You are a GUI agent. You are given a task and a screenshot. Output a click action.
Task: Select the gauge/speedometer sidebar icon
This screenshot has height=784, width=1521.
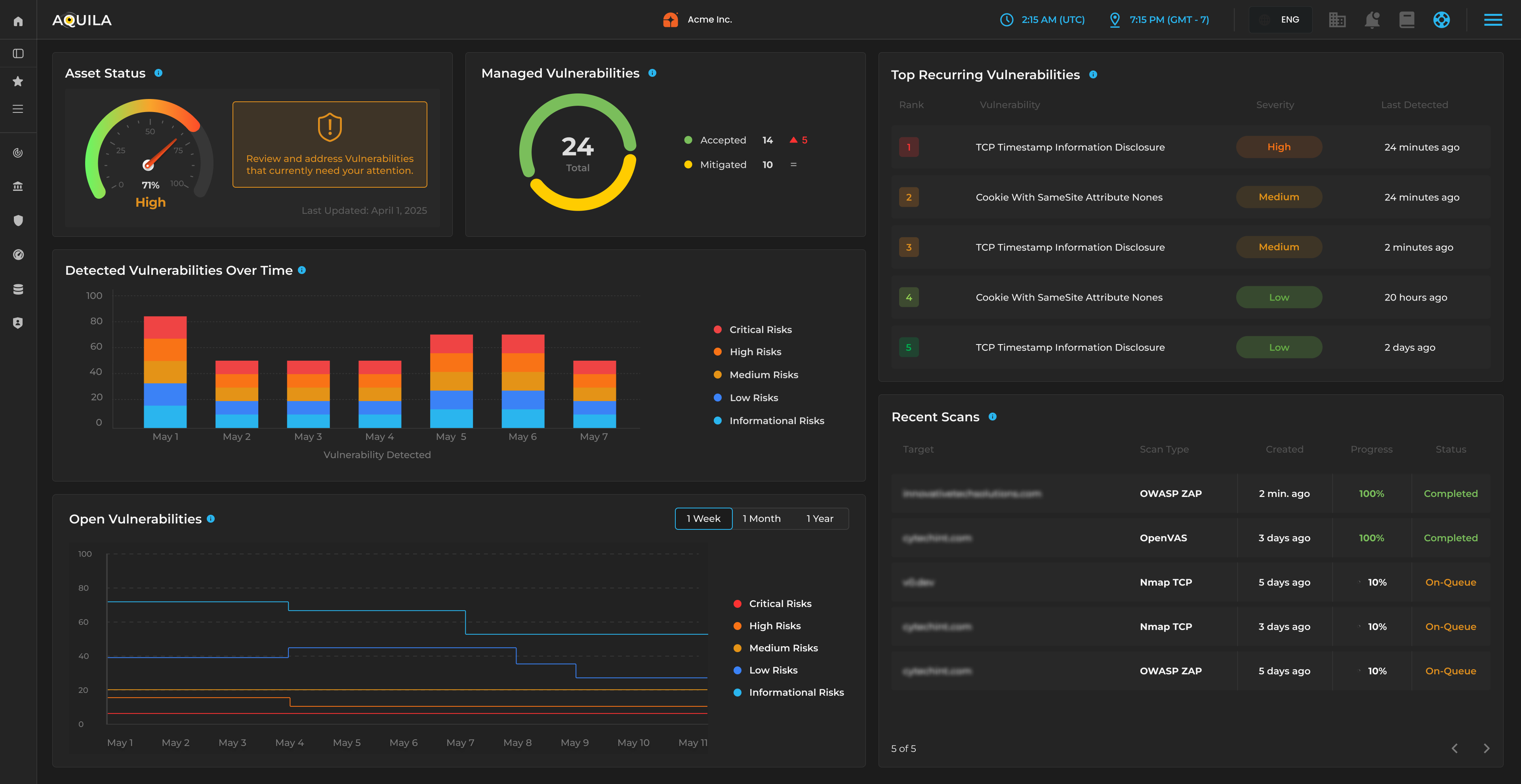pyautogui.click(x=18, y=255)
